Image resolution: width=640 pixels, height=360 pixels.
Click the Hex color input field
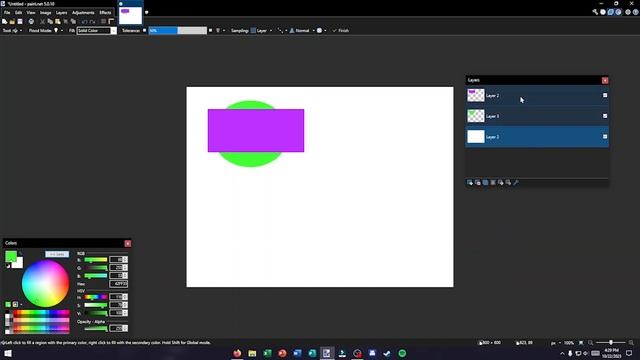[118, 284]
